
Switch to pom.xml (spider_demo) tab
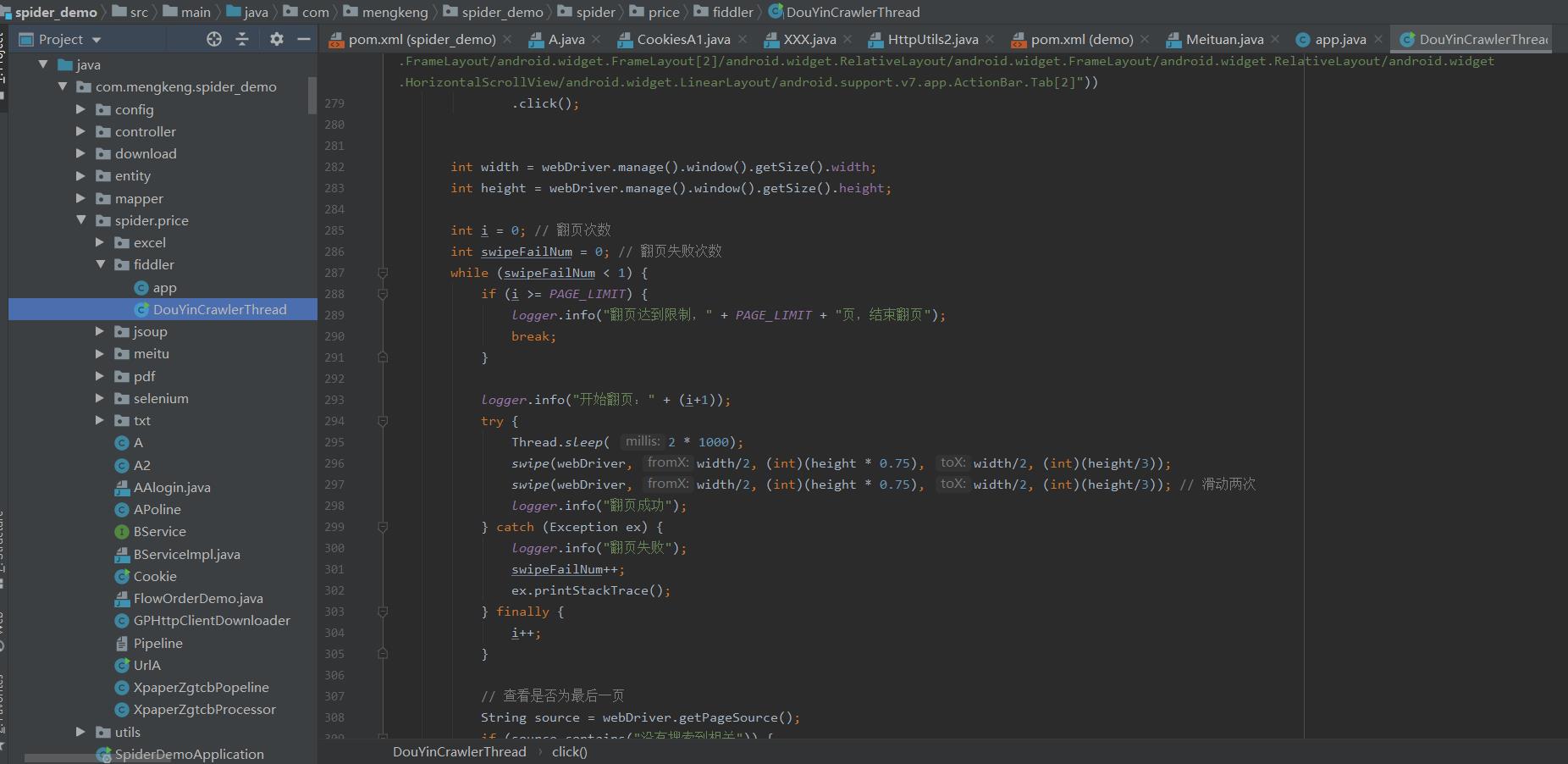pyautogui.click(x=422, y=39)
